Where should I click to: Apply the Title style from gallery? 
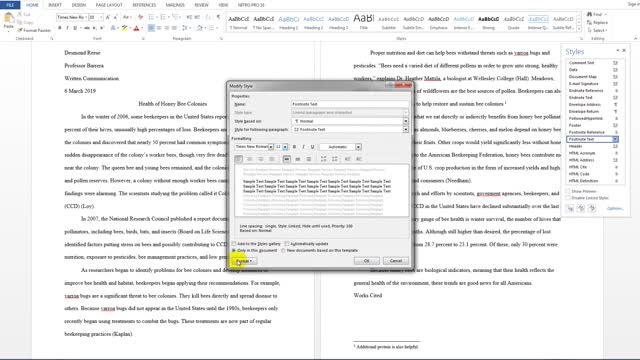(x=364, y=22)
